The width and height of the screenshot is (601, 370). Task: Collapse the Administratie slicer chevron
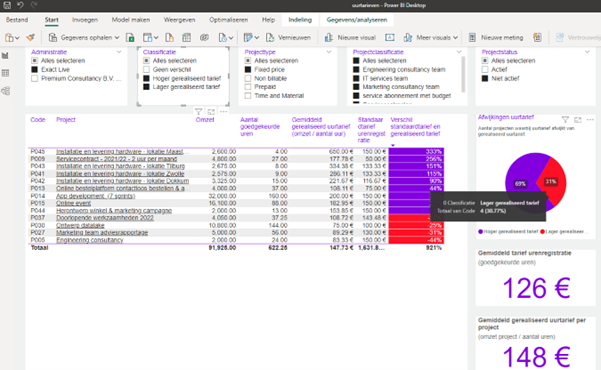(x=119, y=52)
